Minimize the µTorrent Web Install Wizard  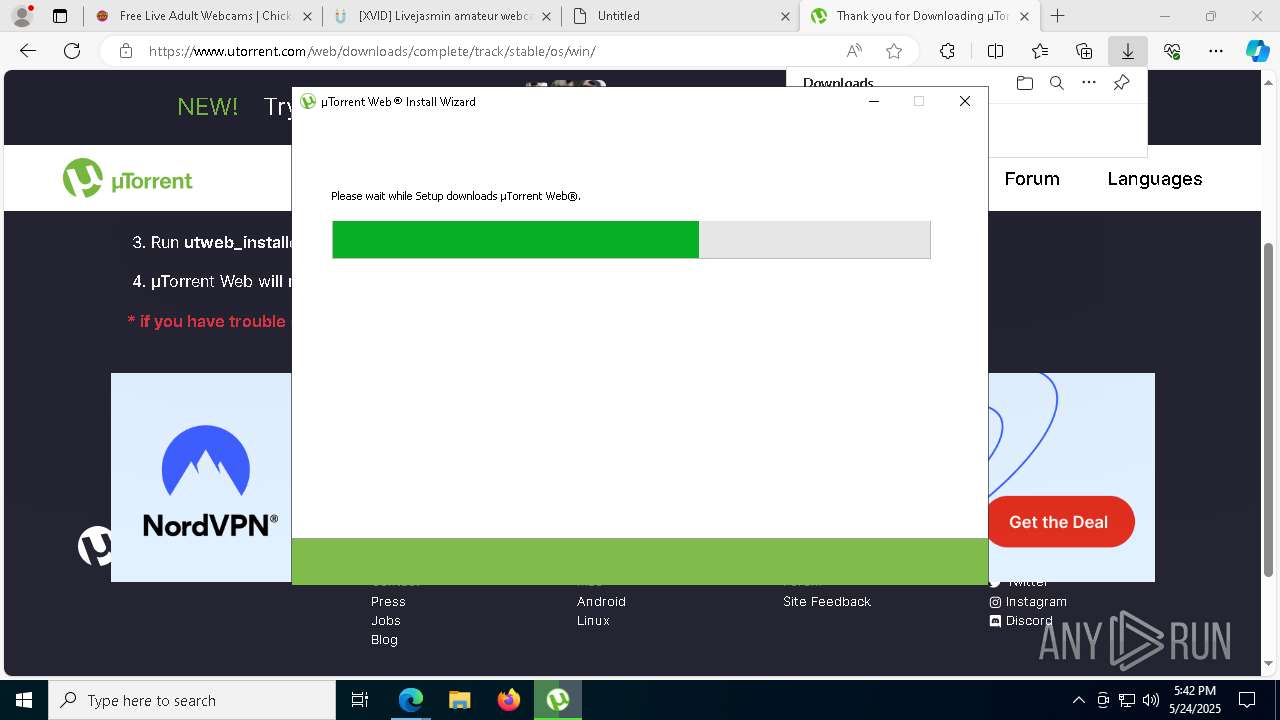(874, 101)
